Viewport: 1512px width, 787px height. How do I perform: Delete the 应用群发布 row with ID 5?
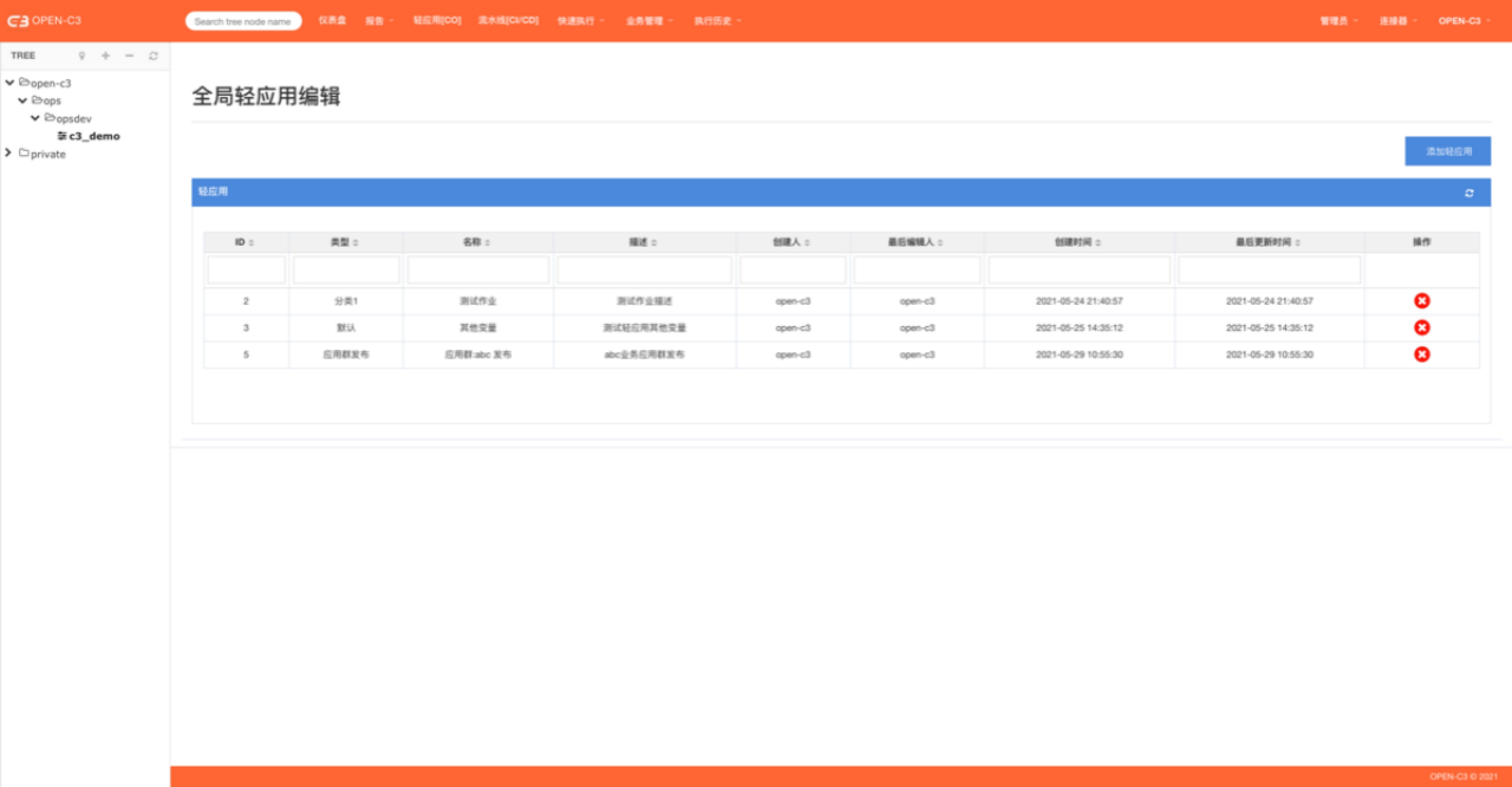point(1422,354)
